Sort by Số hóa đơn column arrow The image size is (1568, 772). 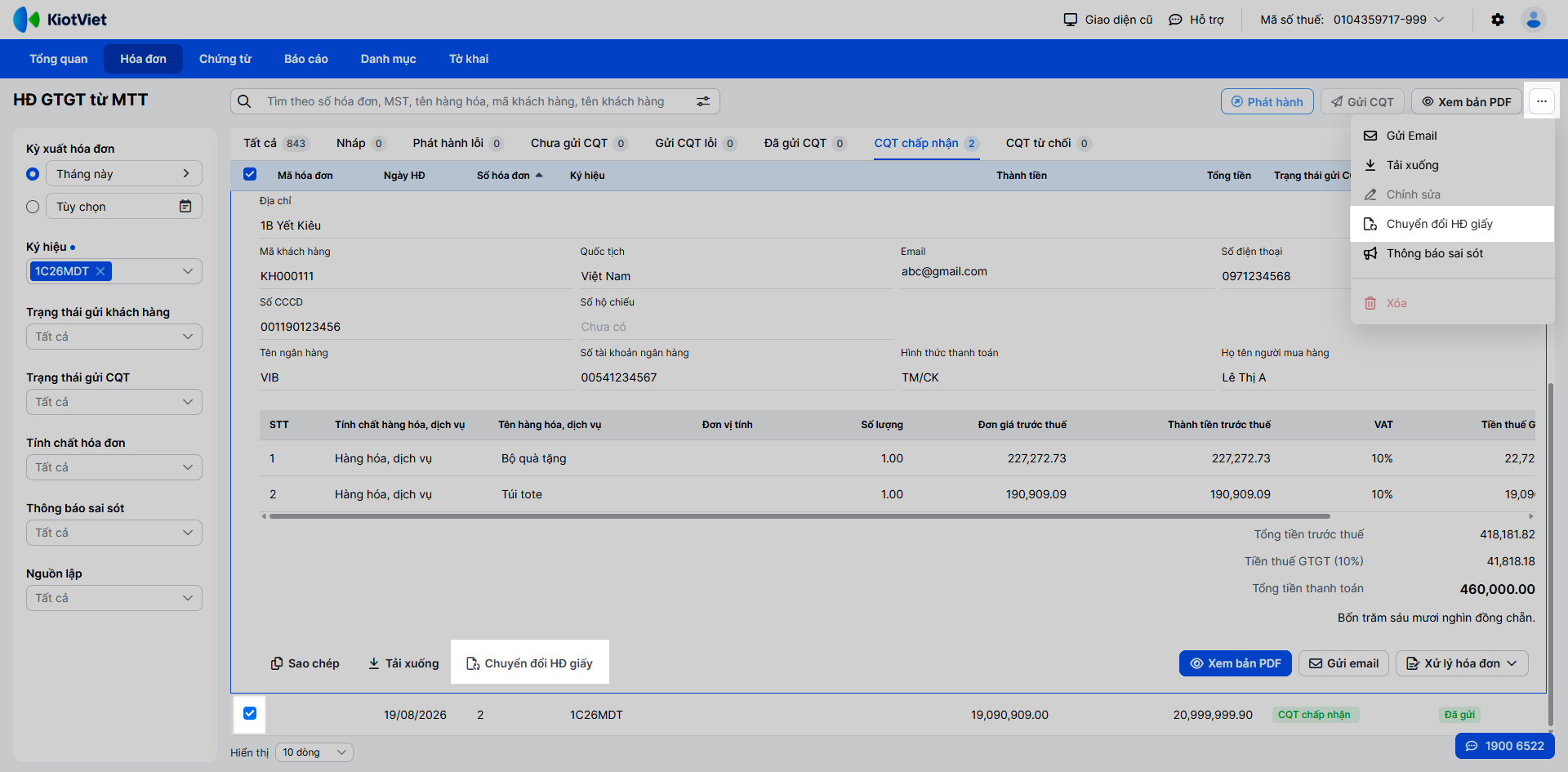[539, 176]
